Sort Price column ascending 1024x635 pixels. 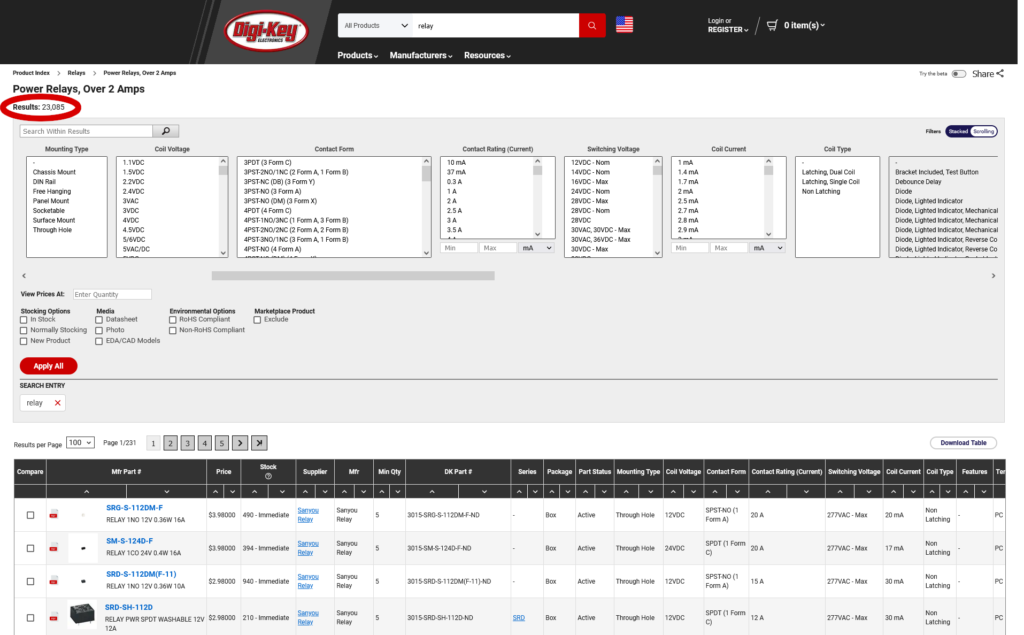pos(215,491)
